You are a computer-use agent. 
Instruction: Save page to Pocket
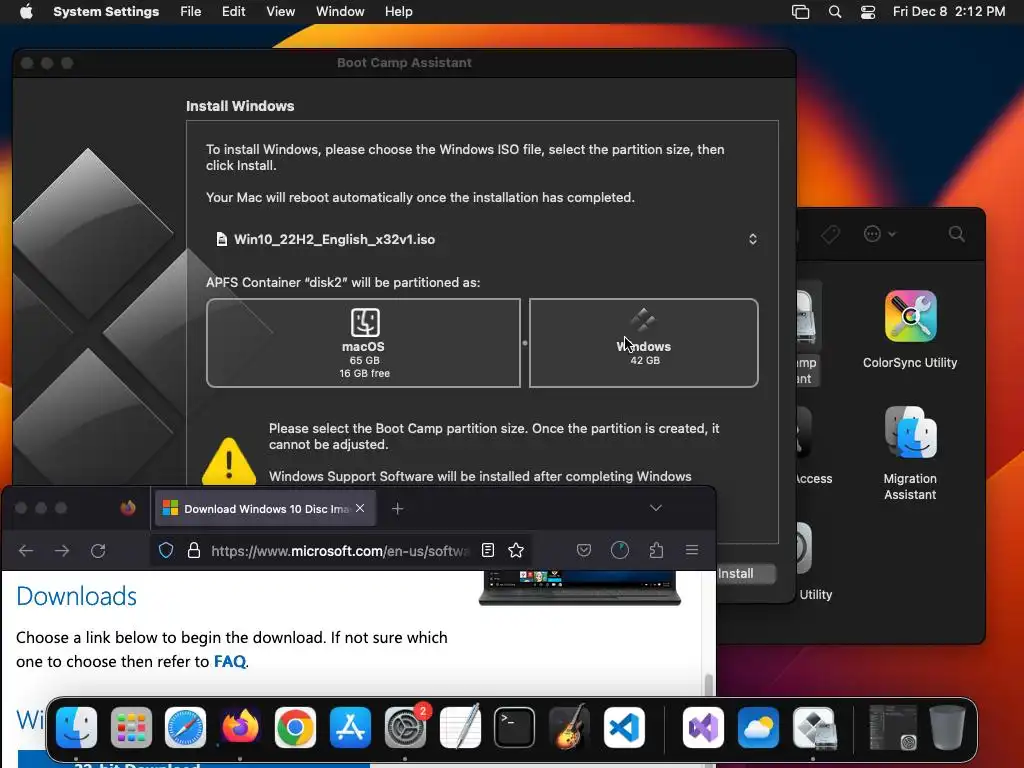584,551
